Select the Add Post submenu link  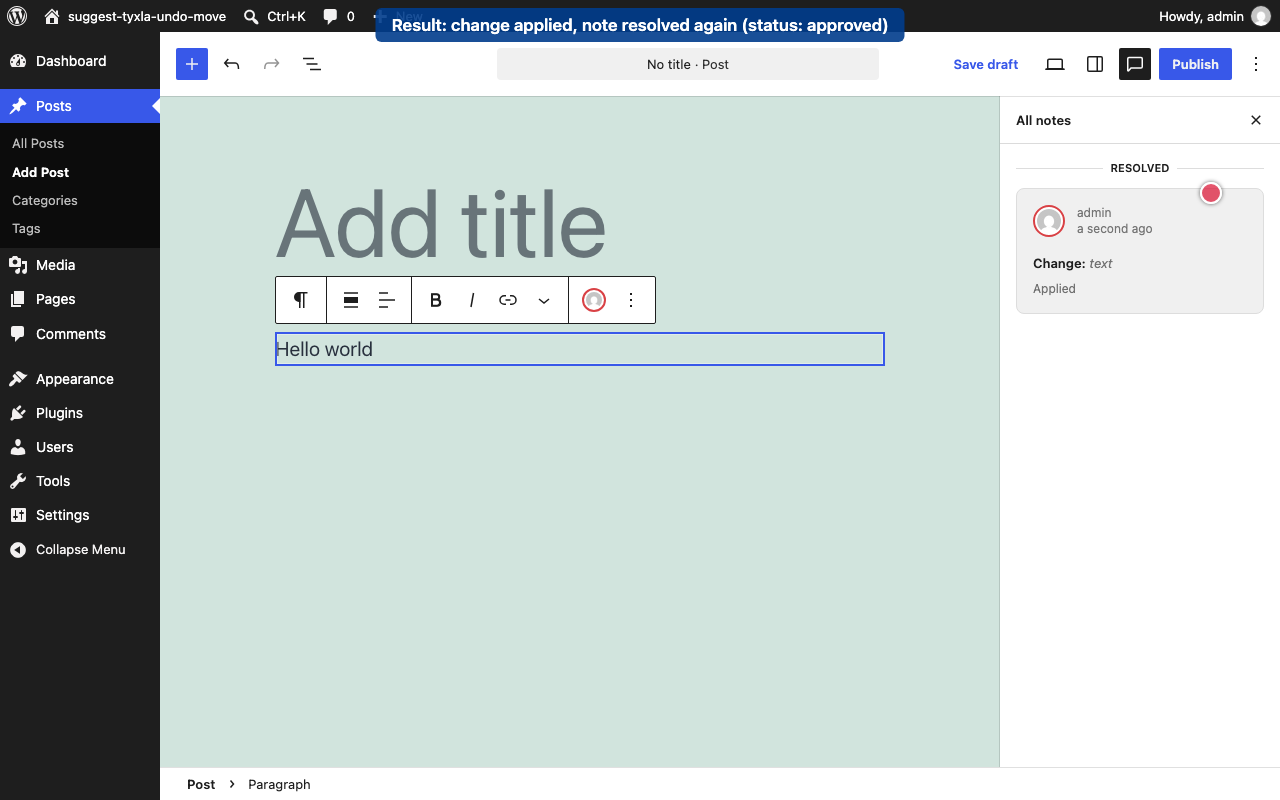click(41, 172)
